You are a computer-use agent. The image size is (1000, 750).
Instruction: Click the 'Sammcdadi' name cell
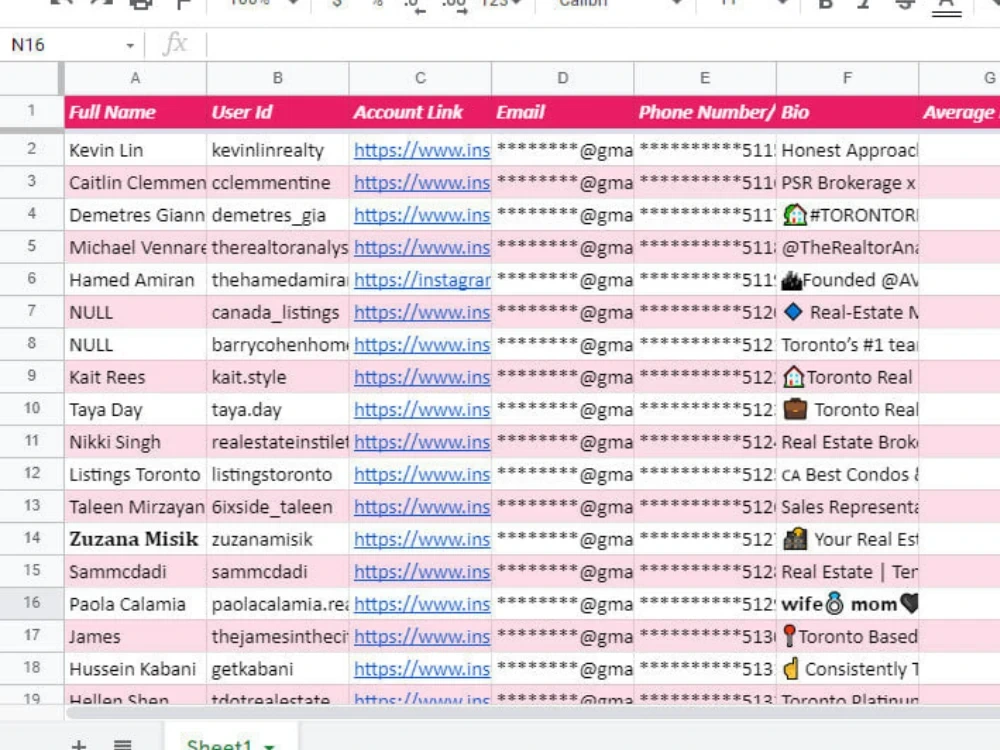point(135,572)
